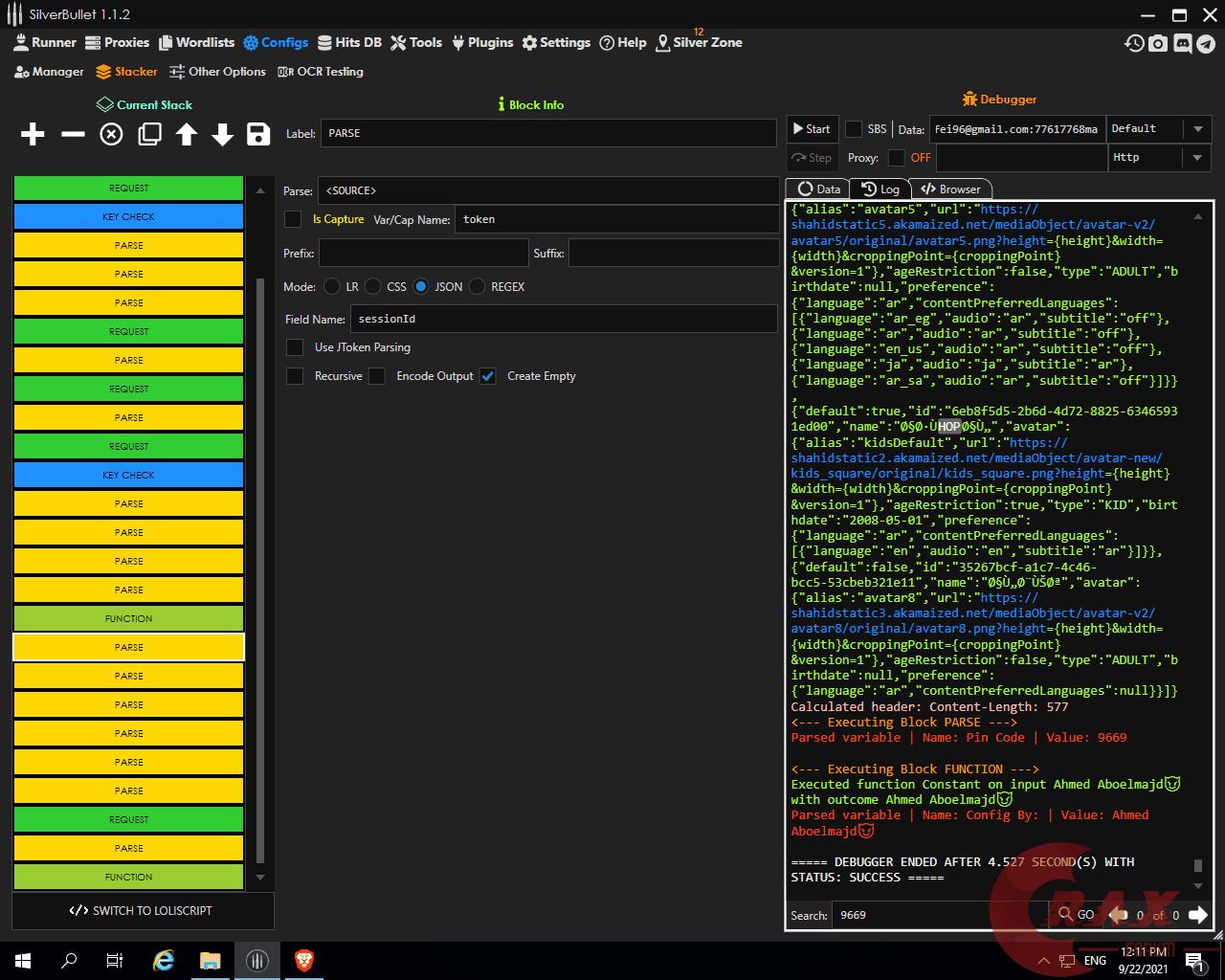Uncheck the Create Empty checkbox
The image size is (1225, 980).
pos(488,376)
